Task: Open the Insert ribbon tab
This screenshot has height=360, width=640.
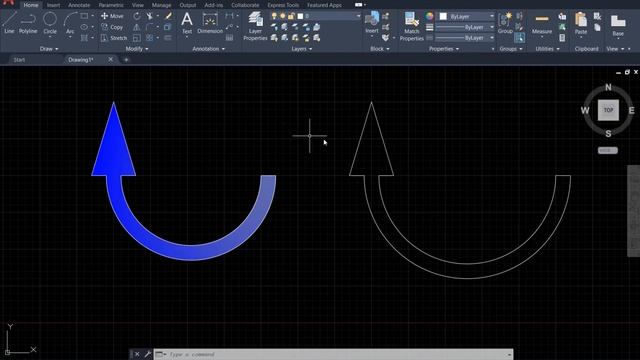Action: click(x=53, y=5)
